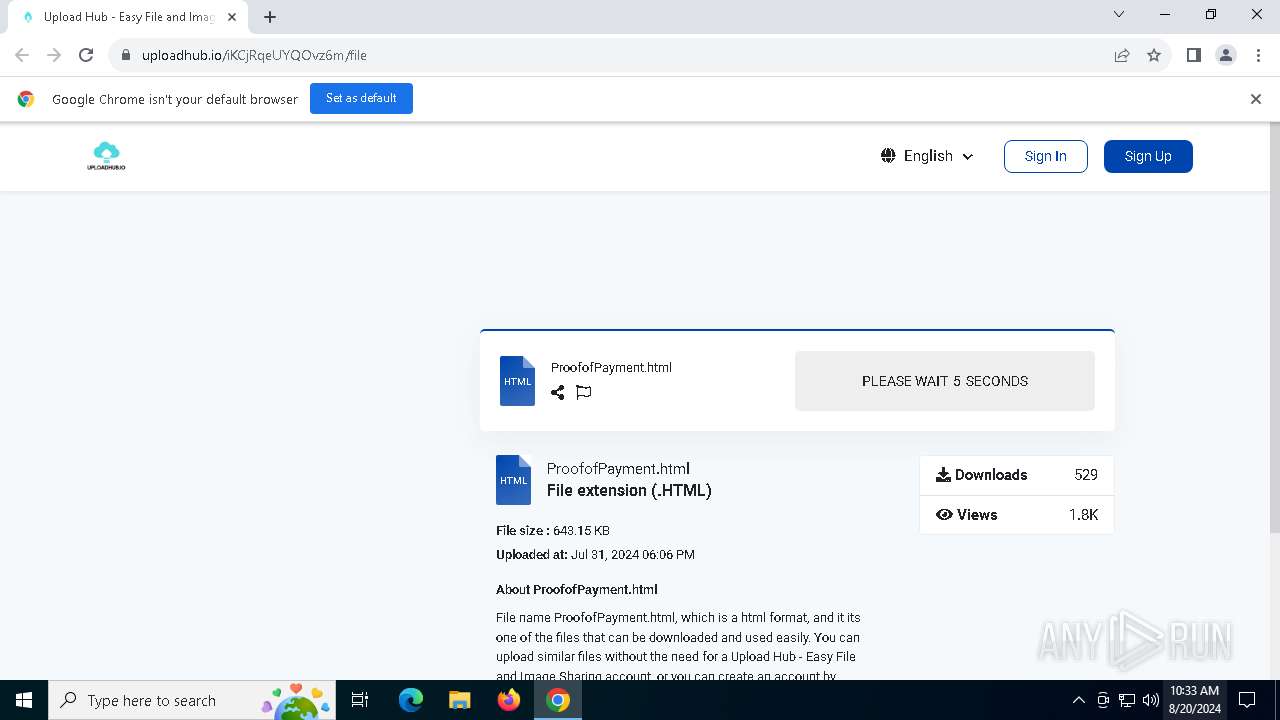Open the Chrome profile avatar
The height and width of the screenshot is (720, 1280).
1226,55
